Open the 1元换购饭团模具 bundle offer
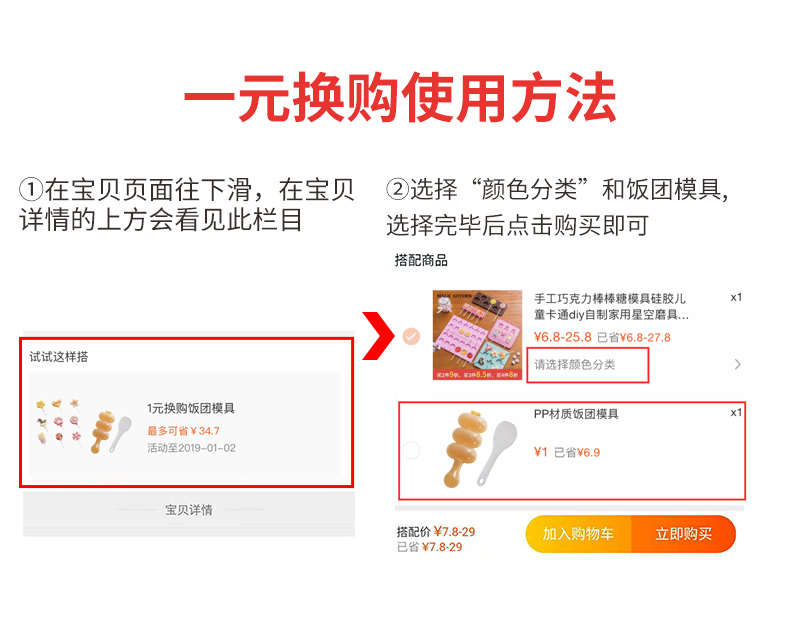790x628 pixels. pos(185,424)
